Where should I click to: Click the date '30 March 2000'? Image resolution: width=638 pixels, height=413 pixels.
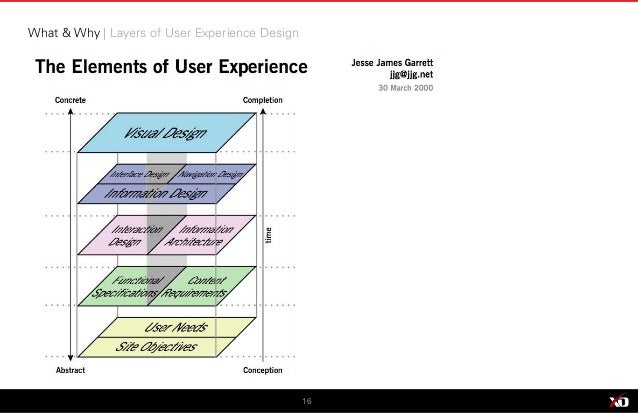click(406, 88)
